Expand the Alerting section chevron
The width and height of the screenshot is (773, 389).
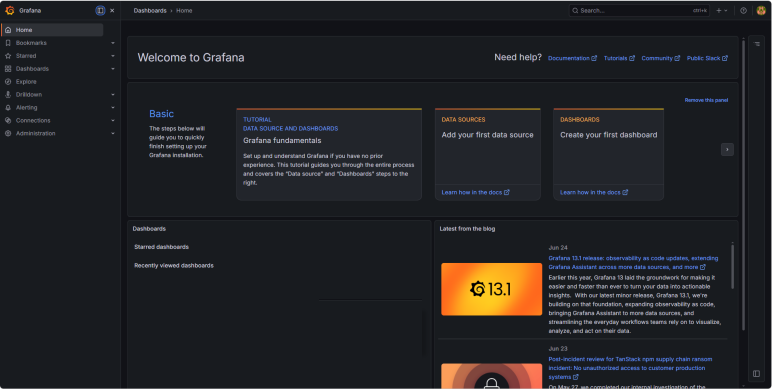[113, 107]
